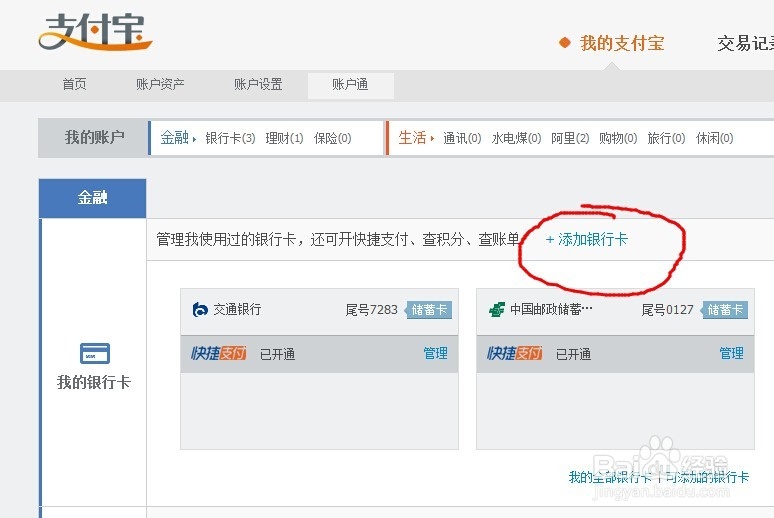Open 水电煤(0) link
Screen dimensions: 774x518
[516, 138]
